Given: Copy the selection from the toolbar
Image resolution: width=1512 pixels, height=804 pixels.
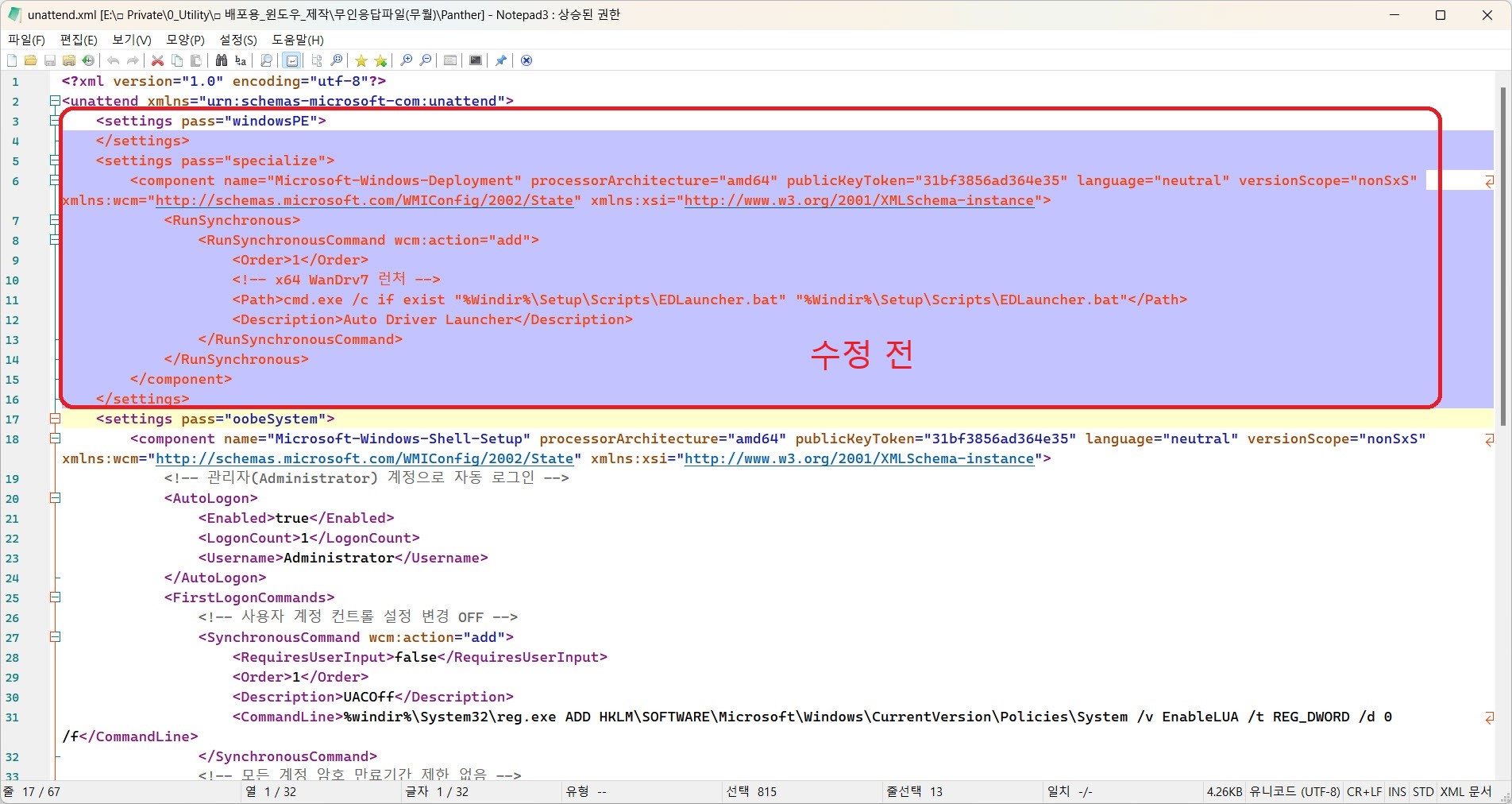Looking at the screenshot, I should pyautogui.click(x=177, y=60).
